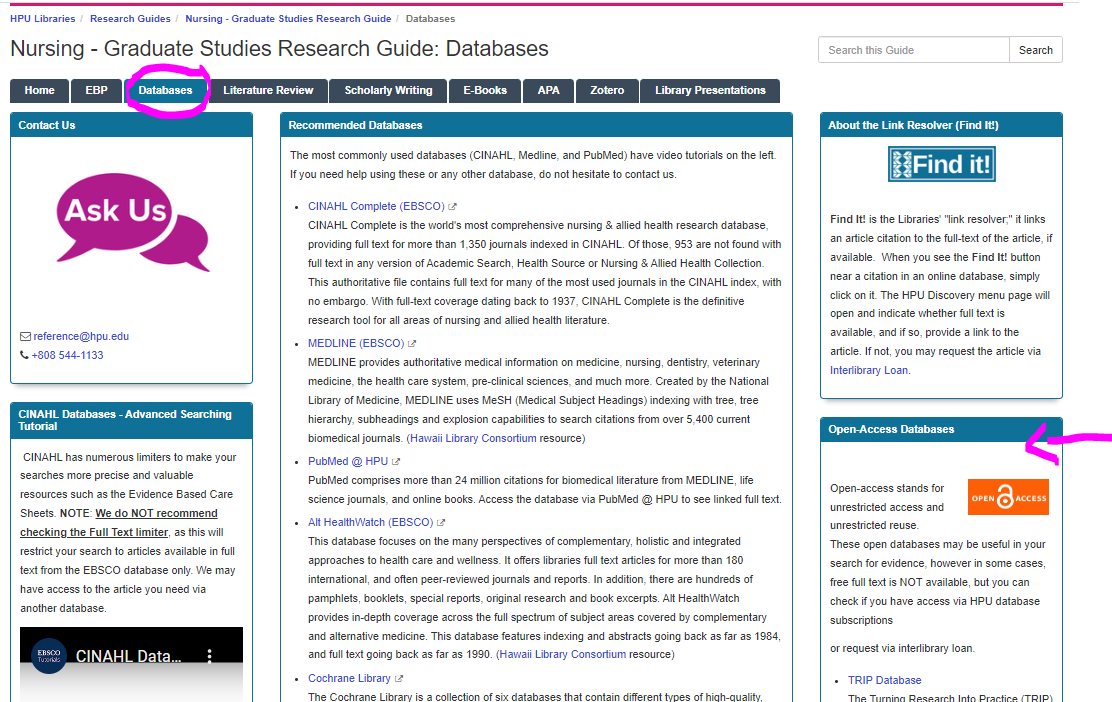This screenshot has height=702, width=1112.
Task: Click external link icon after Alt HealthWatch
Action: (440, 523)
